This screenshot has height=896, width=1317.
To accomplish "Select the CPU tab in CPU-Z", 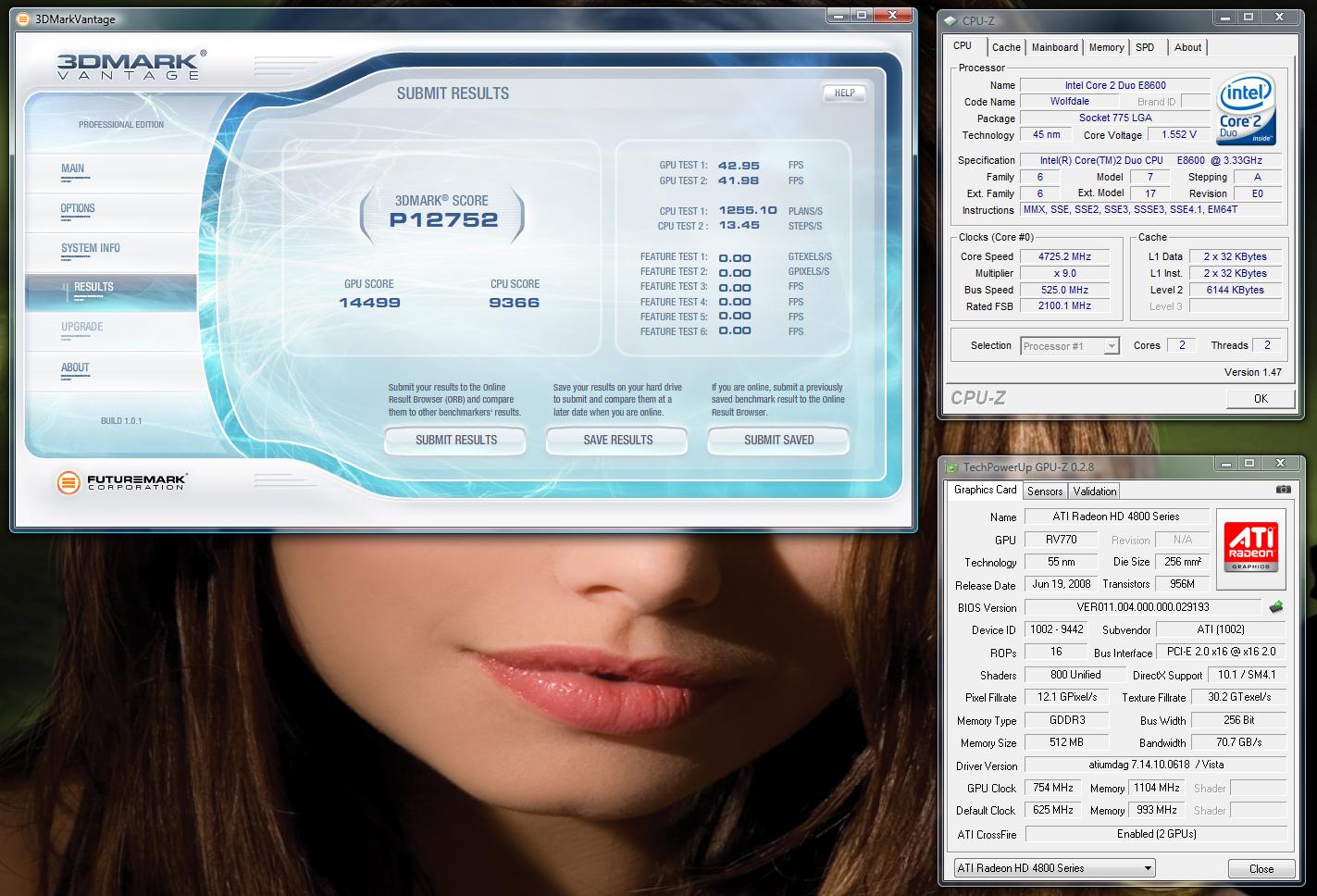I will 963,45.
